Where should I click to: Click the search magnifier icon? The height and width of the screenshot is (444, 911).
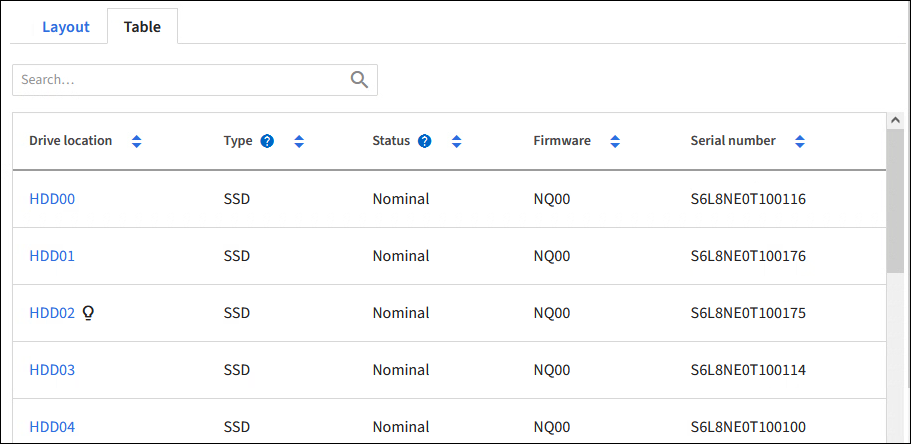pyautogui.click(x=360, y=80)
